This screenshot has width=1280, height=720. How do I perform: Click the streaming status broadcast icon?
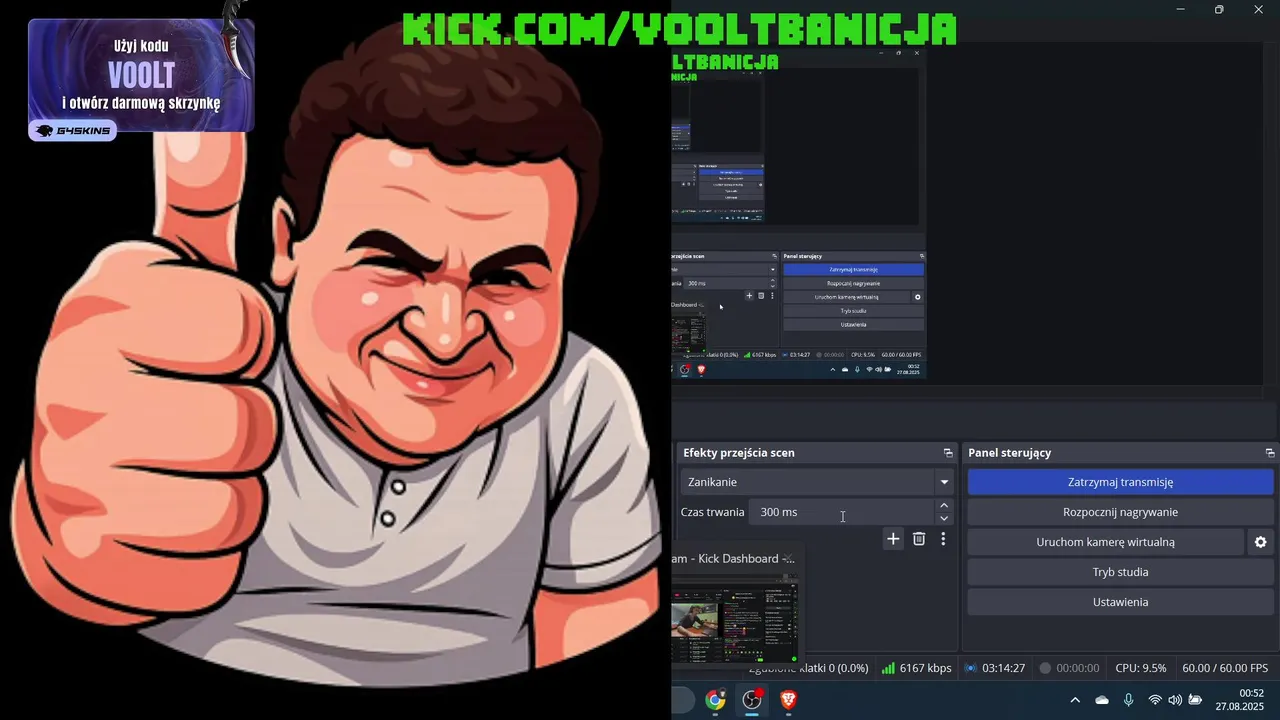(970, 668)
